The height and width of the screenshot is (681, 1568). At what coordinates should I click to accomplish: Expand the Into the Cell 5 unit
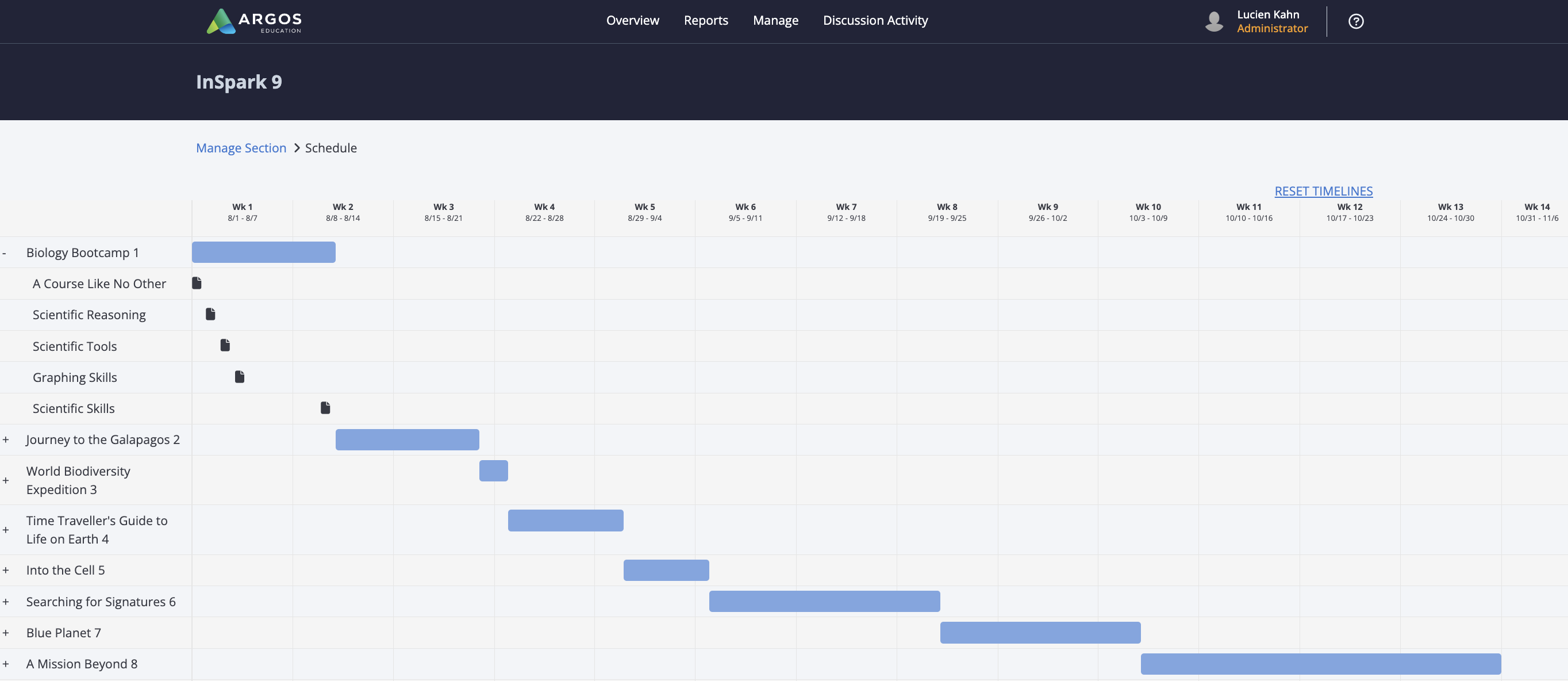6,569
